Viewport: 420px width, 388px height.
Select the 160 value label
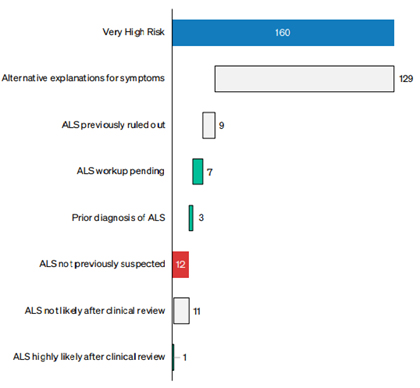pyautogui.click(x=282, y=33)
